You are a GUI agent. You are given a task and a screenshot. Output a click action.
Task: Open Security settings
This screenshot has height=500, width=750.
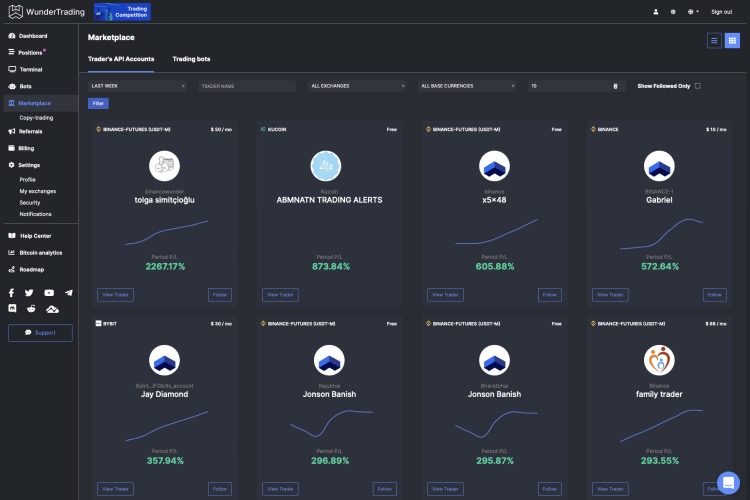pyautogui.click(x=30, y=202)
